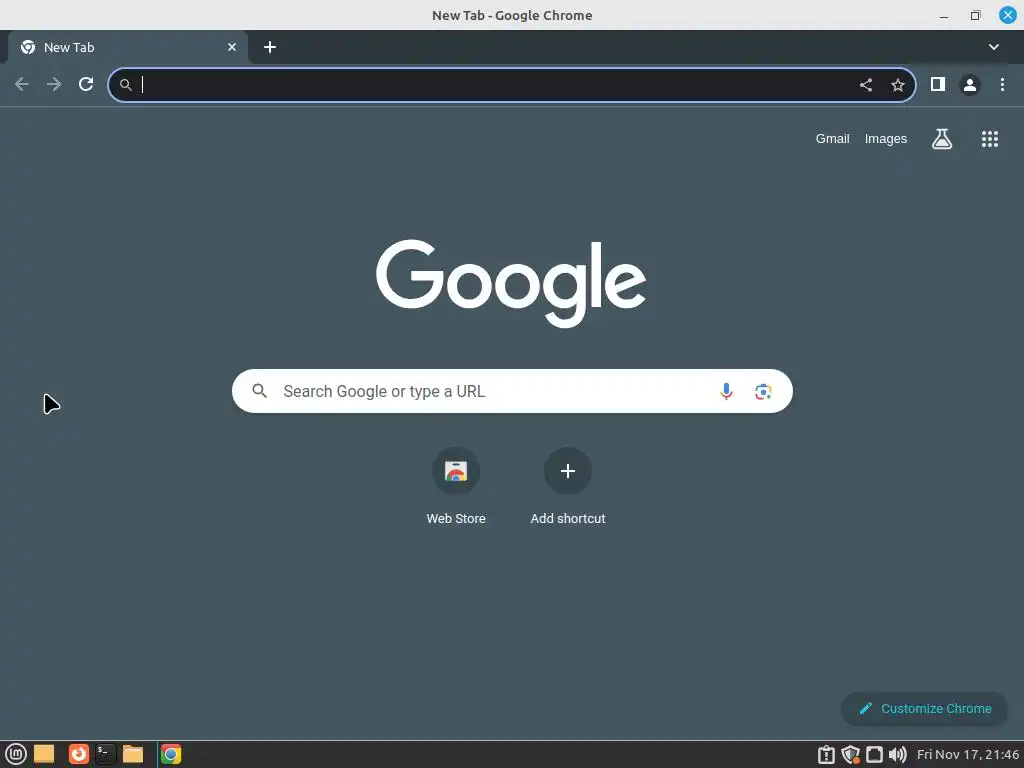The height and width of the screenshot is (768, 1024).
Task: Open the terminal from the taskbar
Action: coord(105,754)
